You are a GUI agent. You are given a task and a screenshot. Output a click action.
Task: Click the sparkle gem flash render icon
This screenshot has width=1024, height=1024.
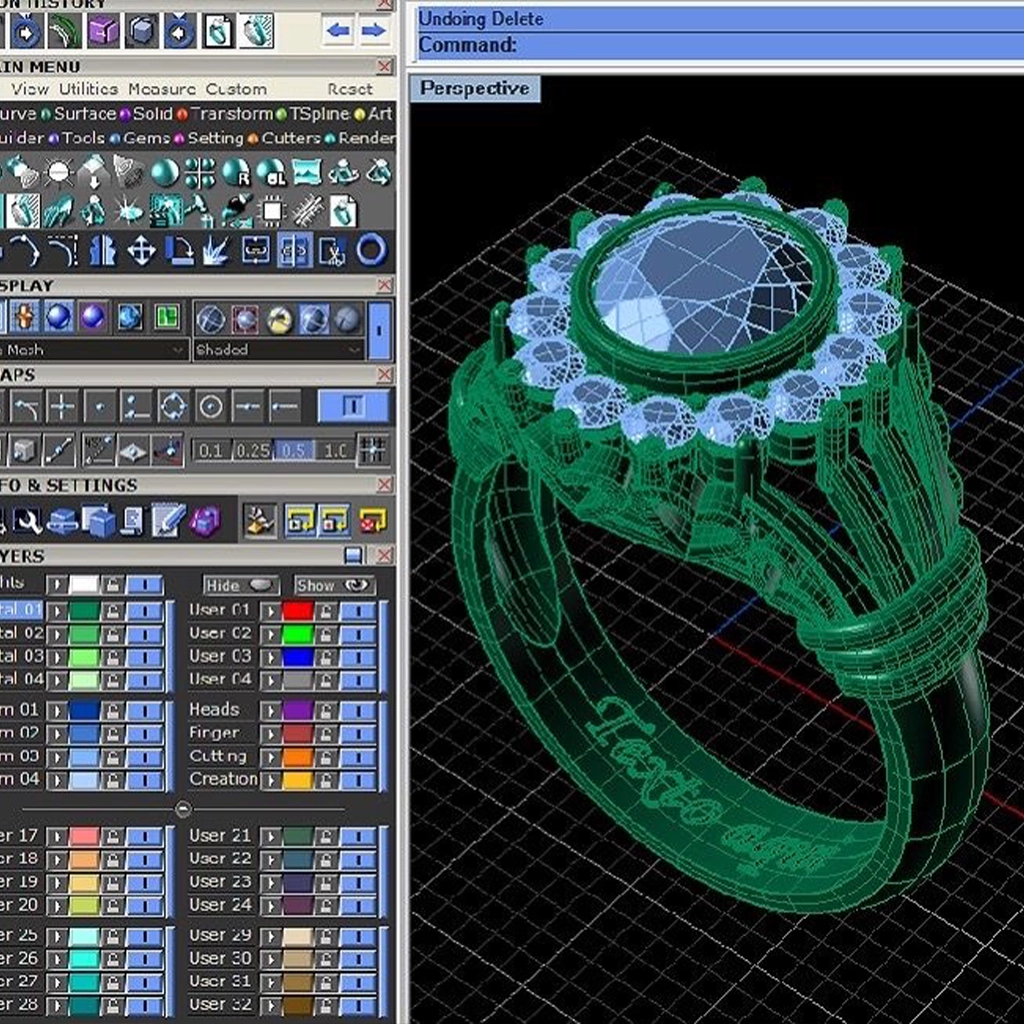pos(129,212)
